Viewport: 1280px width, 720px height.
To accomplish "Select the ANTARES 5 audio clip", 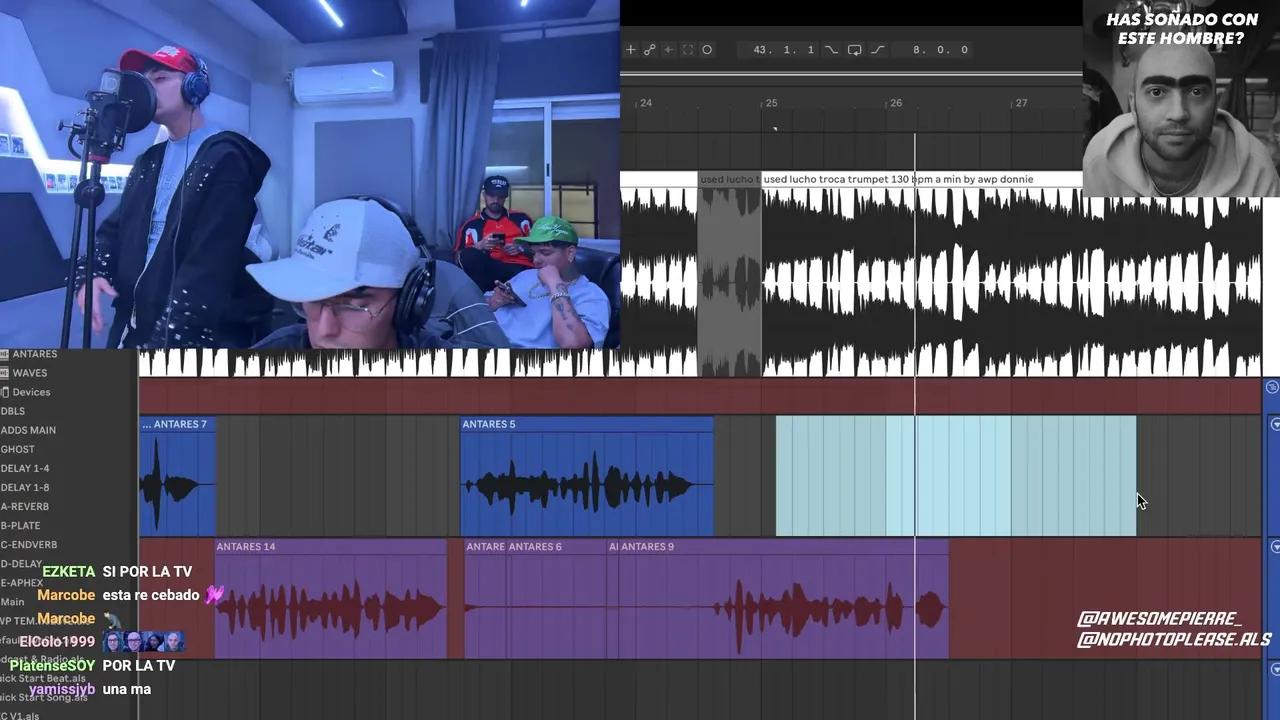I will (587, 477).
